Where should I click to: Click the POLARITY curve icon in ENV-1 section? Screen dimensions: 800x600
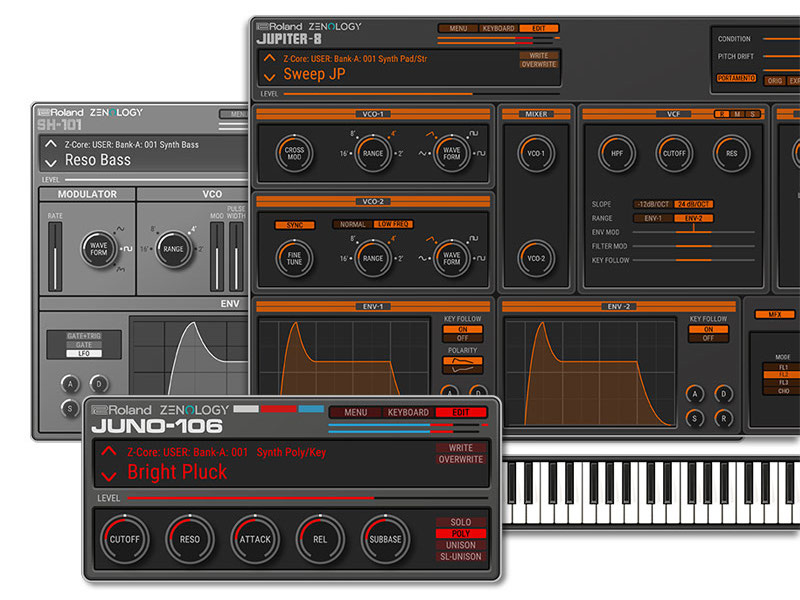pyautogui.click(x=462, y=361)
